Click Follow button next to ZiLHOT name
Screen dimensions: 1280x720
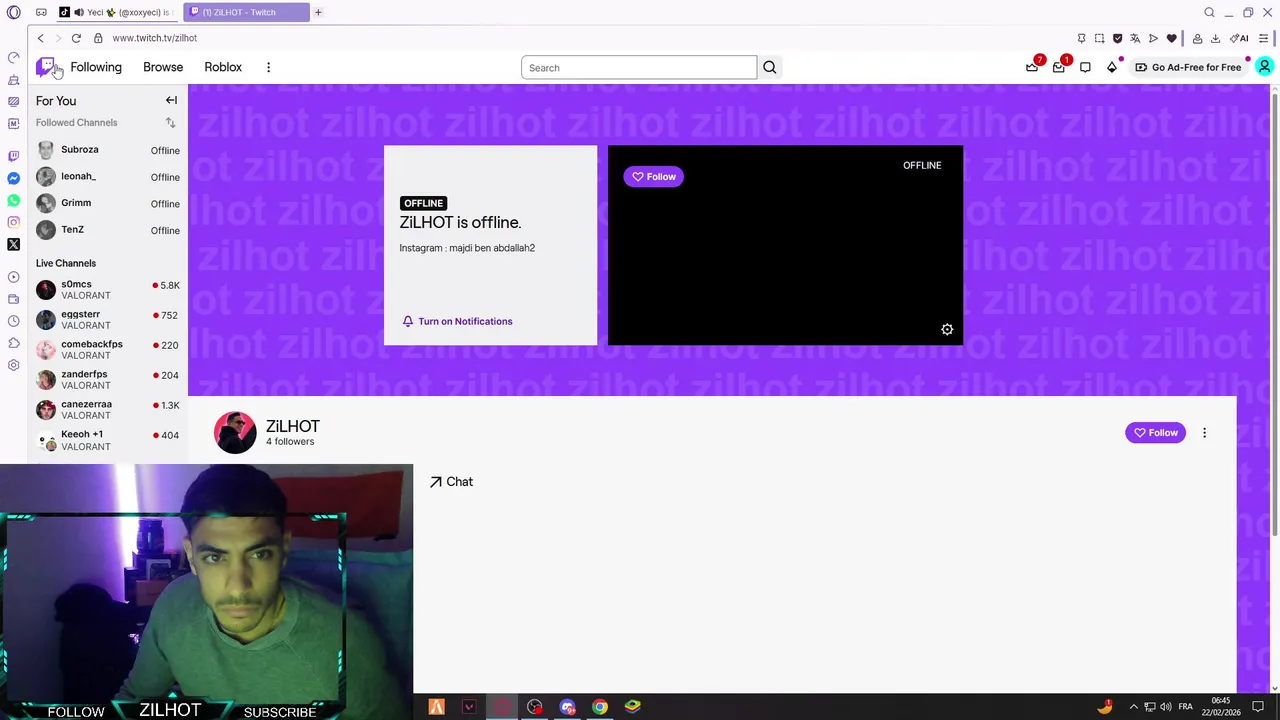(1155, 433)
